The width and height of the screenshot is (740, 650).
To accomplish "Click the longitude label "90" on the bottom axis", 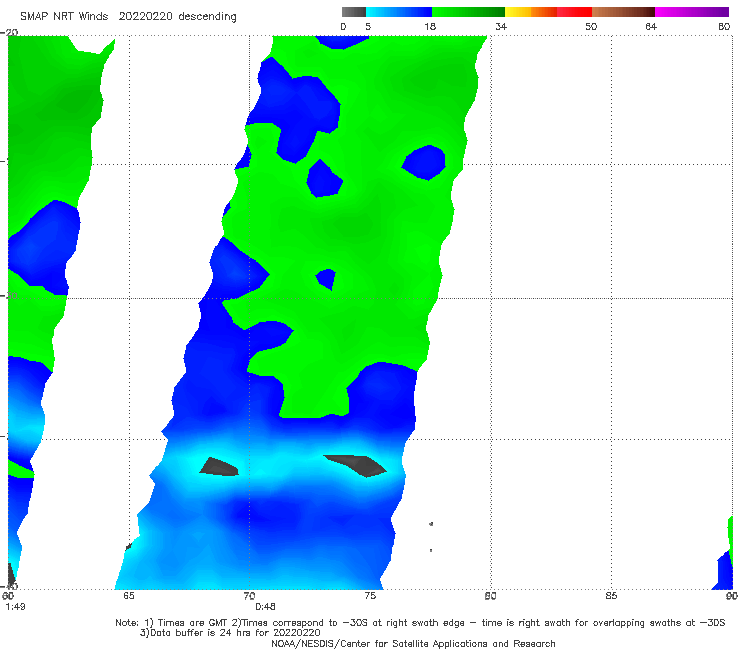I will coord(732,596).
